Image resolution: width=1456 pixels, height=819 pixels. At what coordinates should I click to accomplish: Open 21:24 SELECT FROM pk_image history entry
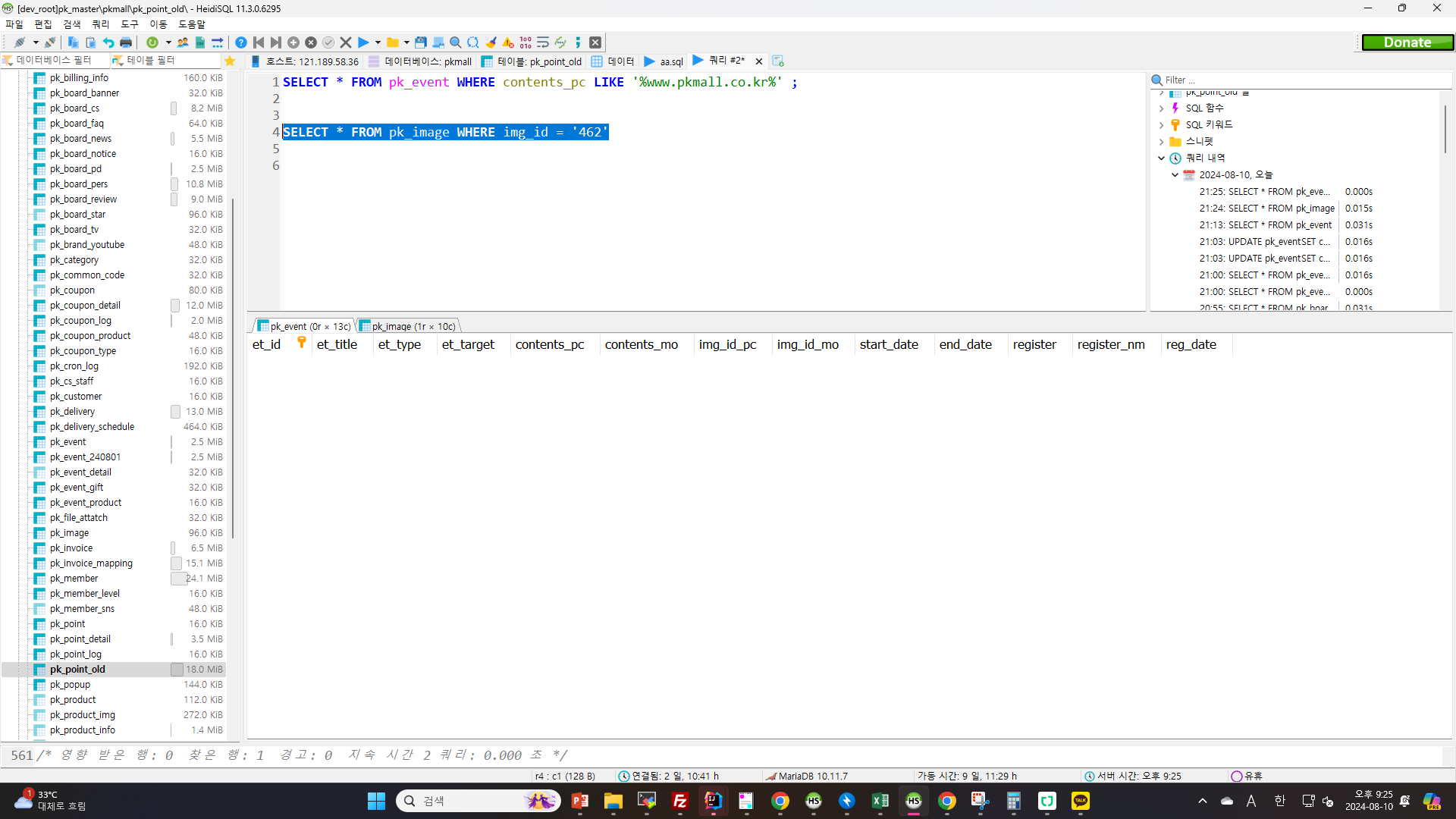coord(1266,209)
